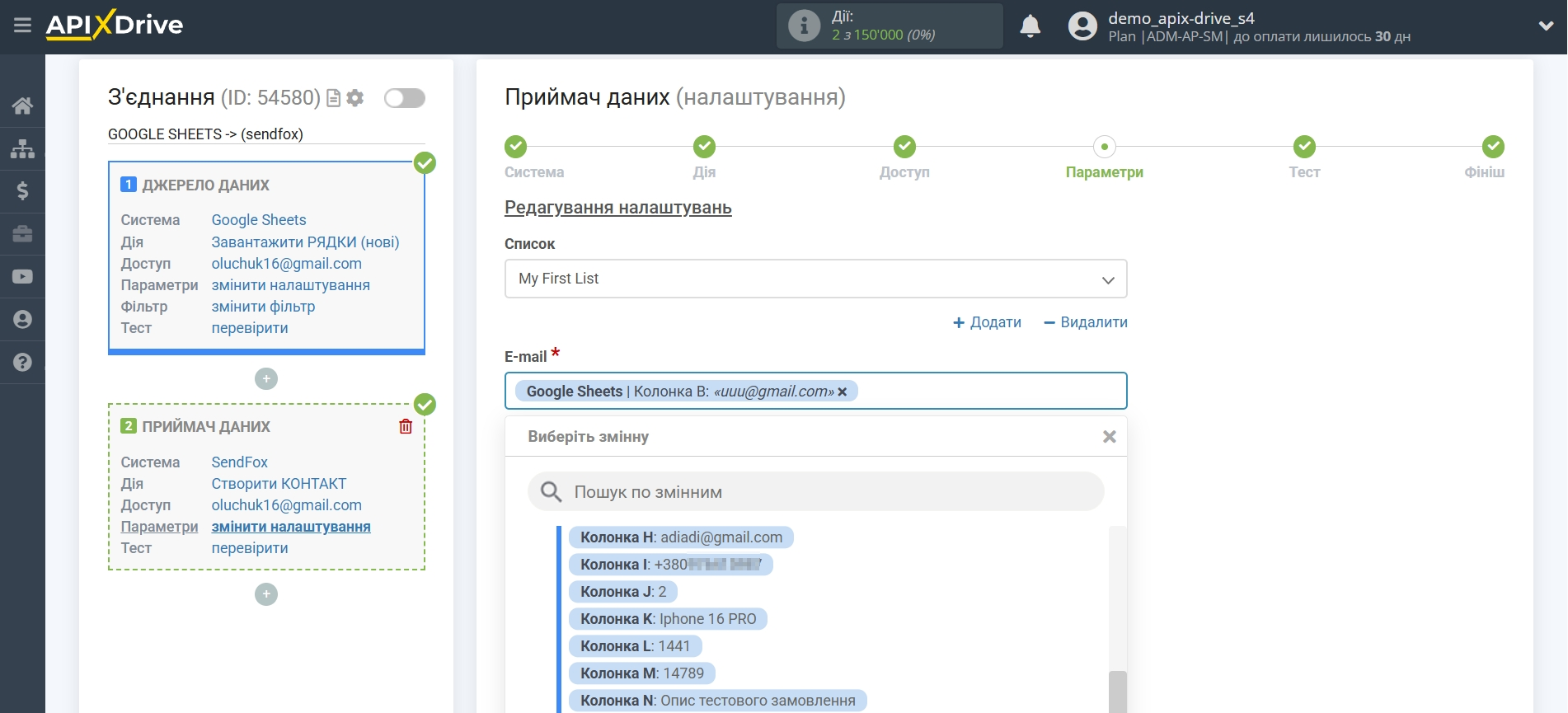The image size is (1568, 713).
Task: Click the search magnifier icon
Action: (x=551, y=492)
